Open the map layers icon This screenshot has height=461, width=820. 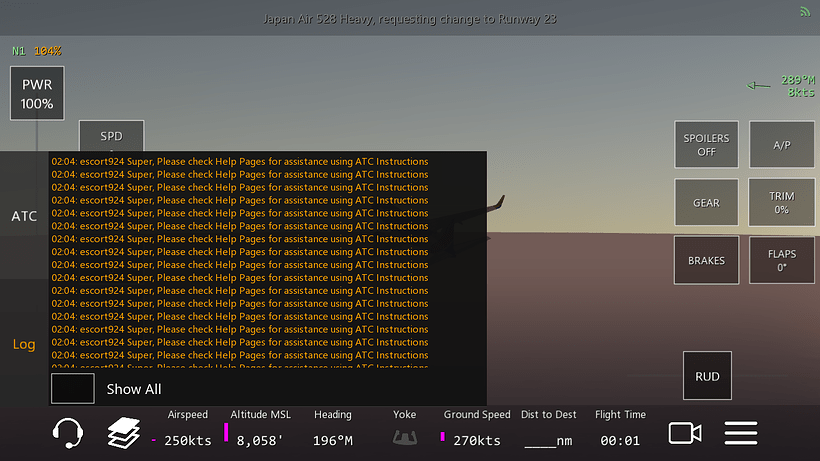123,433
